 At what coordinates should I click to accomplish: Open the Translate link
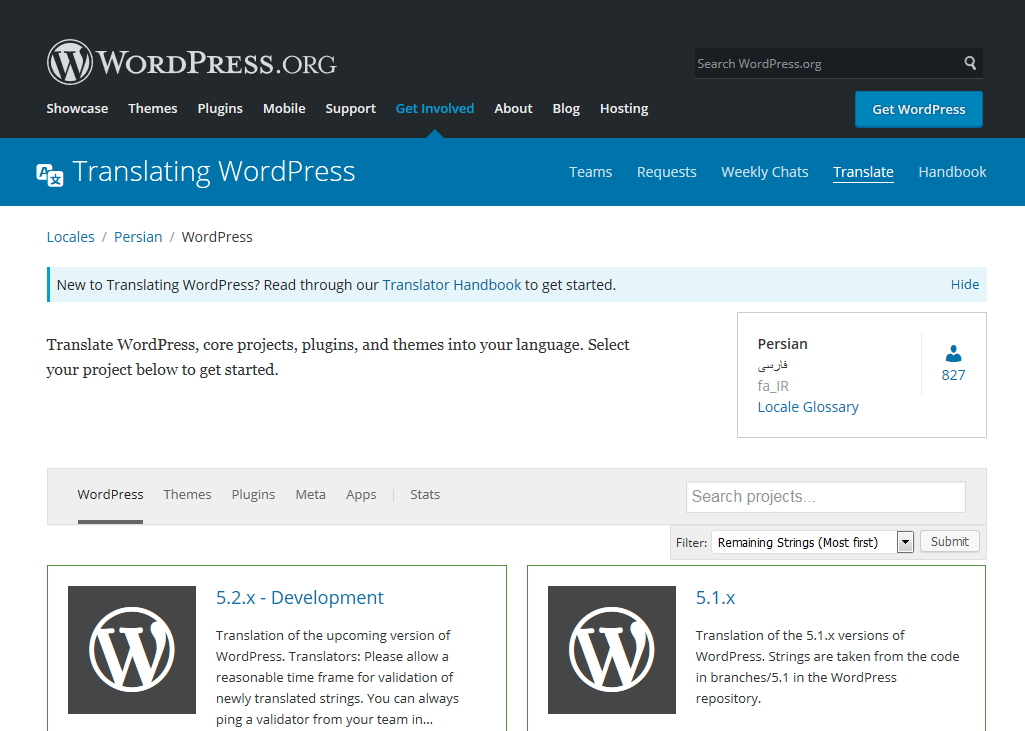(863, 172)
